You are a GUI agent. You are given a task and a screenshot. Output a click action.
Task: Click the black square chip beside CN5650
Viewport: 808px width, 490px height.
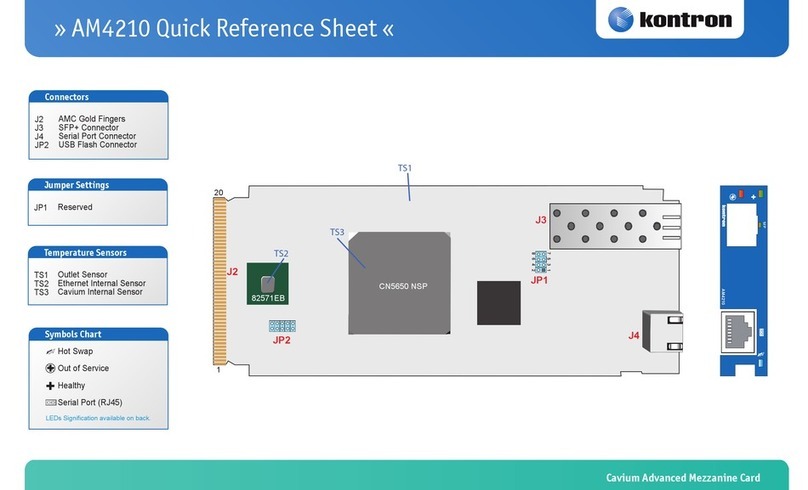tap(498, 303)
